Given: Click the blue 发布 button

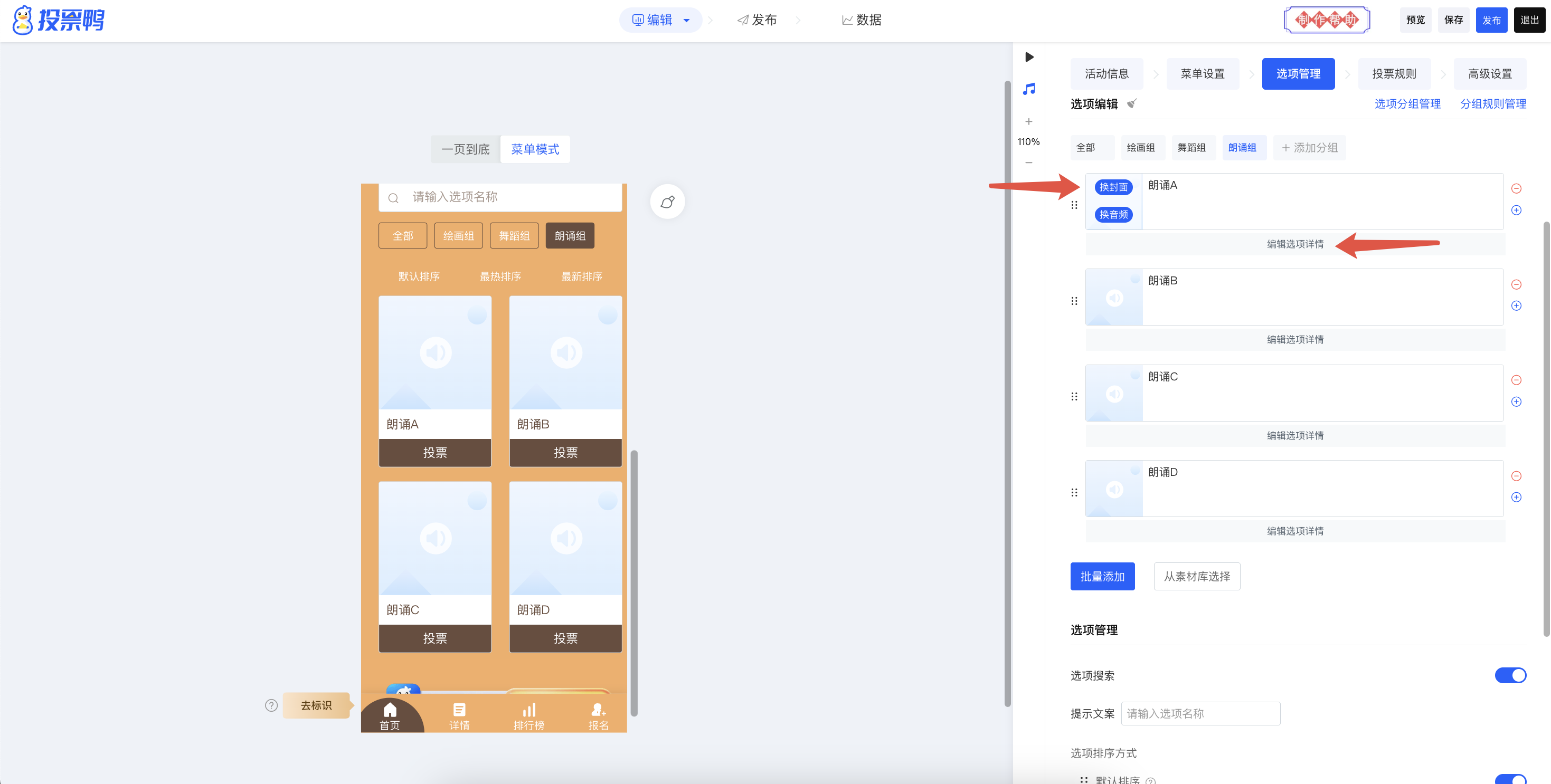Looking at the screenshot, I should (1491, 21).
